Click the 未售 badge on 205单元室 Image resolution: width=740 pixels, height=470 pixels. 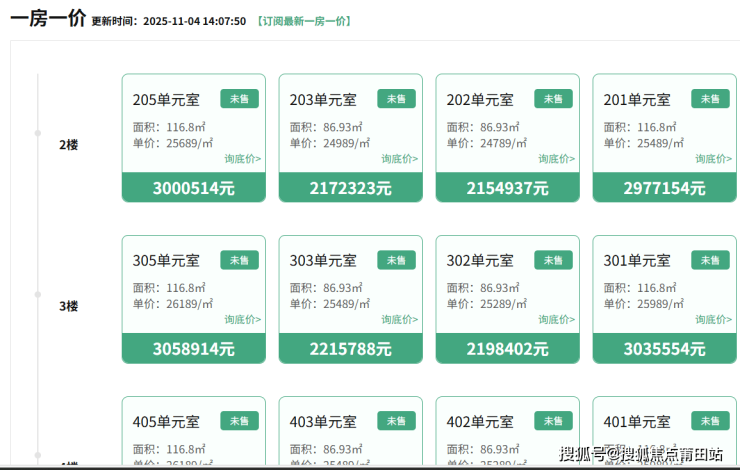tap(239, 99)
